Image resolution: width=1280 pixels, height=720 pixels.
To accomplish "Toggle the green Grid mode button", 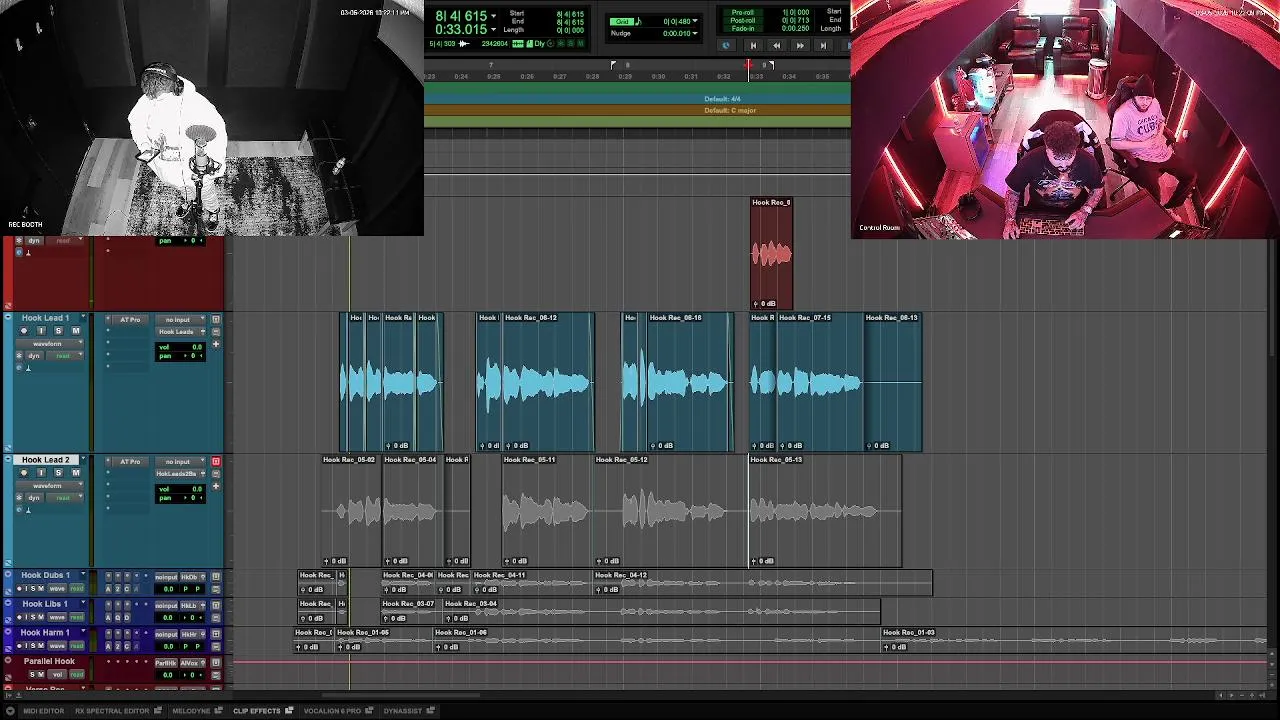I will tap(622, 21).
